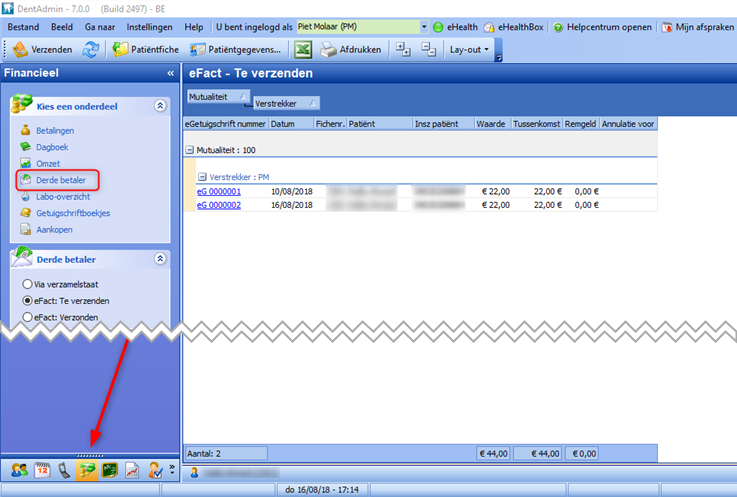Open the Help menu

pos(194,27)
